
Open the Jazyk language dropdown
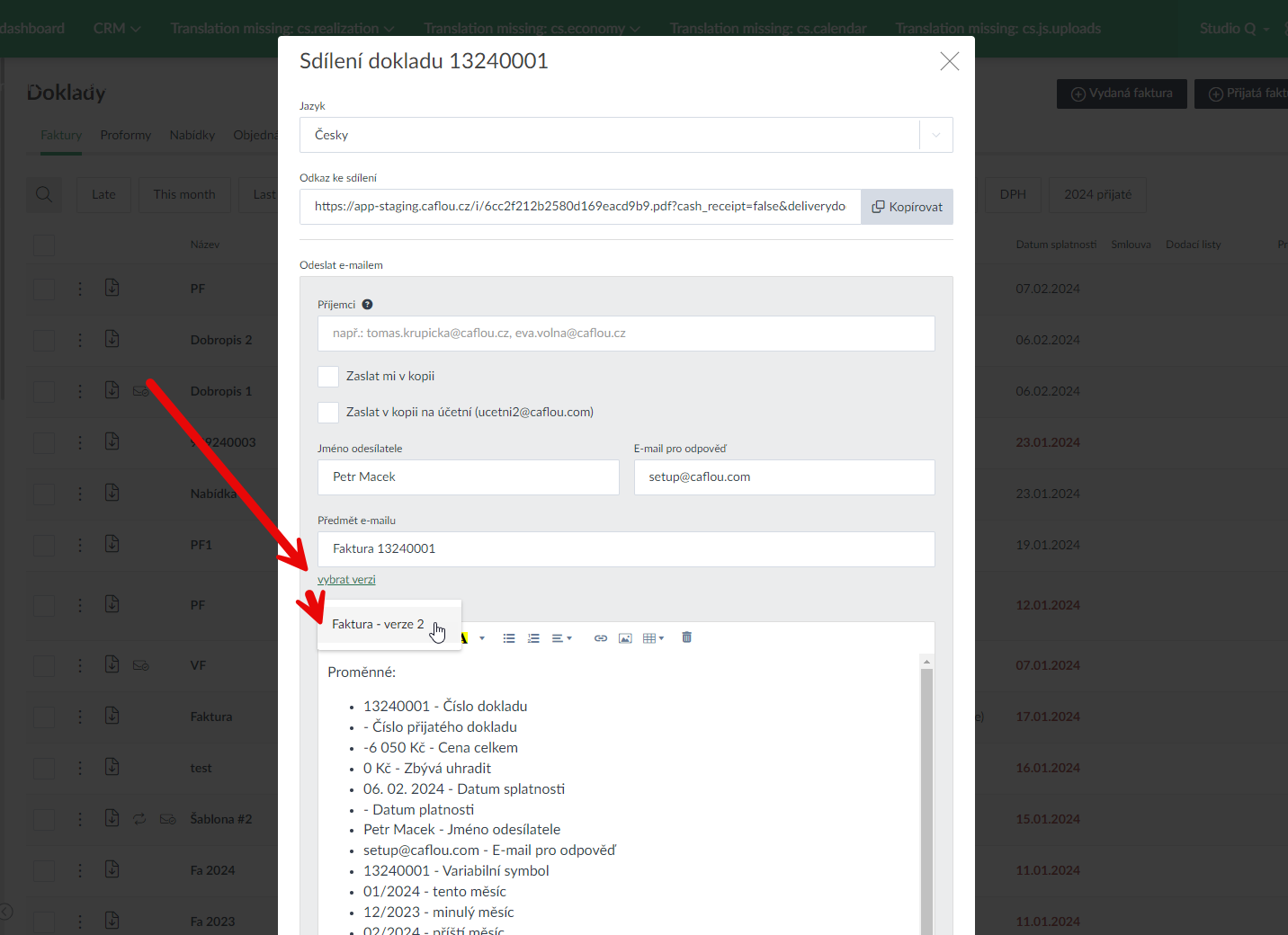(x=625, y=135)
